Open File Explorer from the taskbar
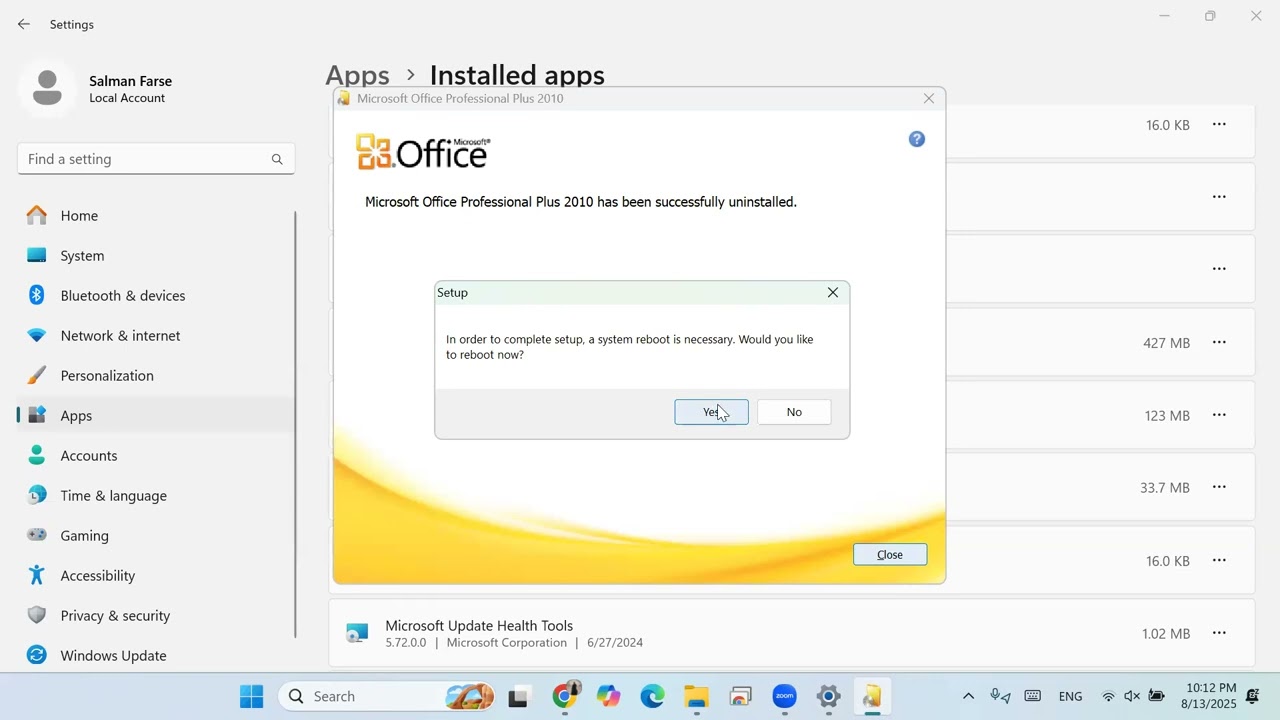1280x720 pixels. click(697, 696)
